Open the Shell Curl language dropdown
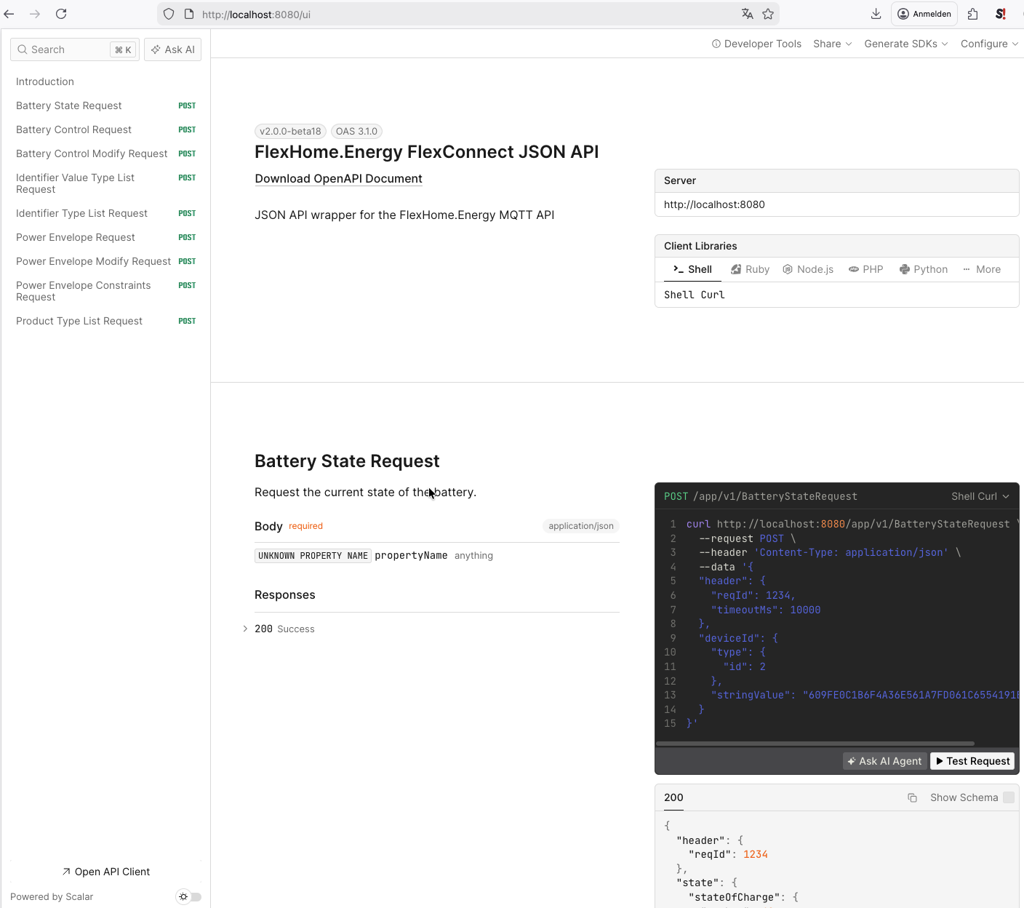This screenshot has height=908, width=1024. pyautogui.click(x=980, y=496)
